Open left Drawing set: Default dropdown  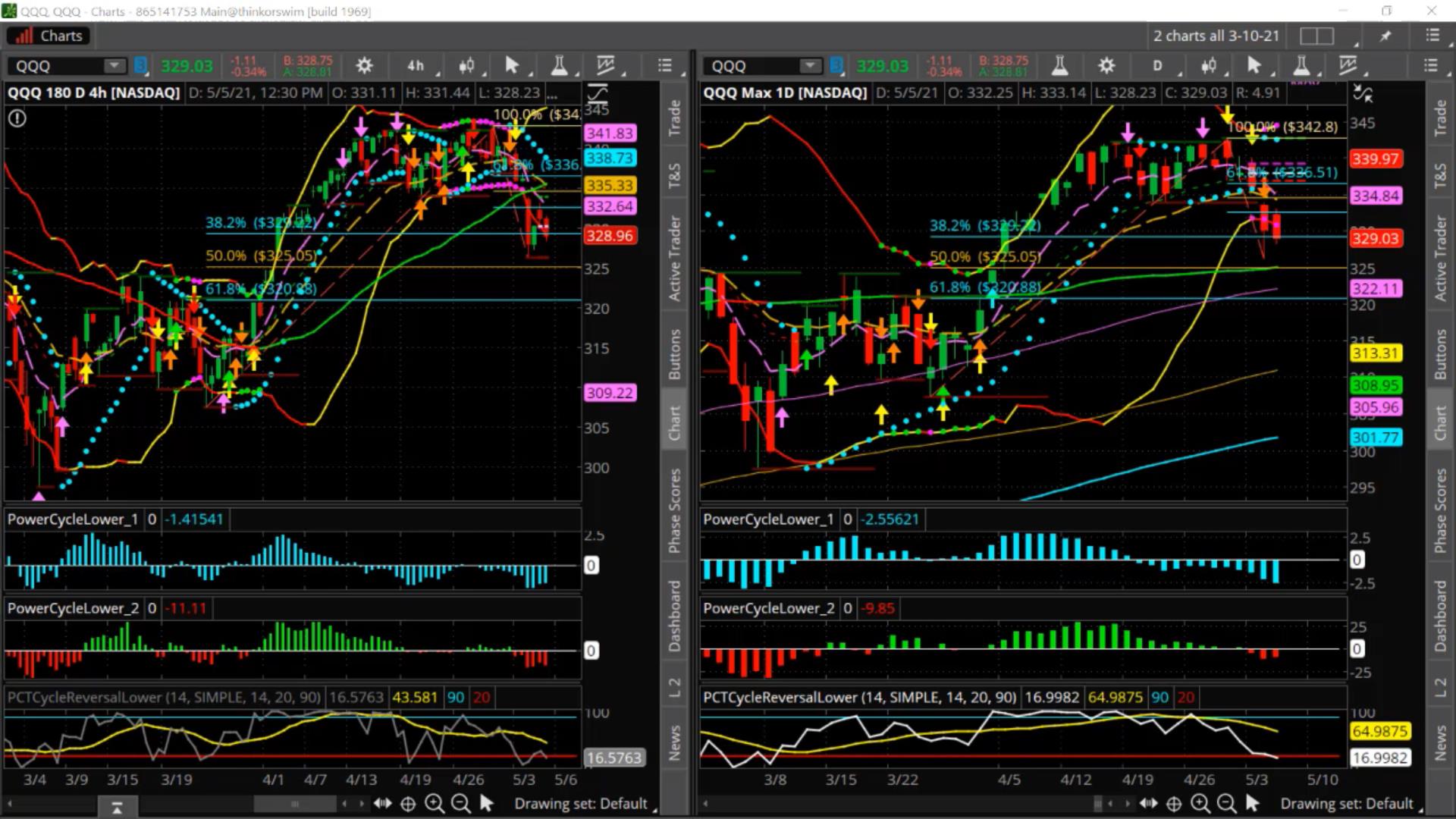tap(581, 804)
